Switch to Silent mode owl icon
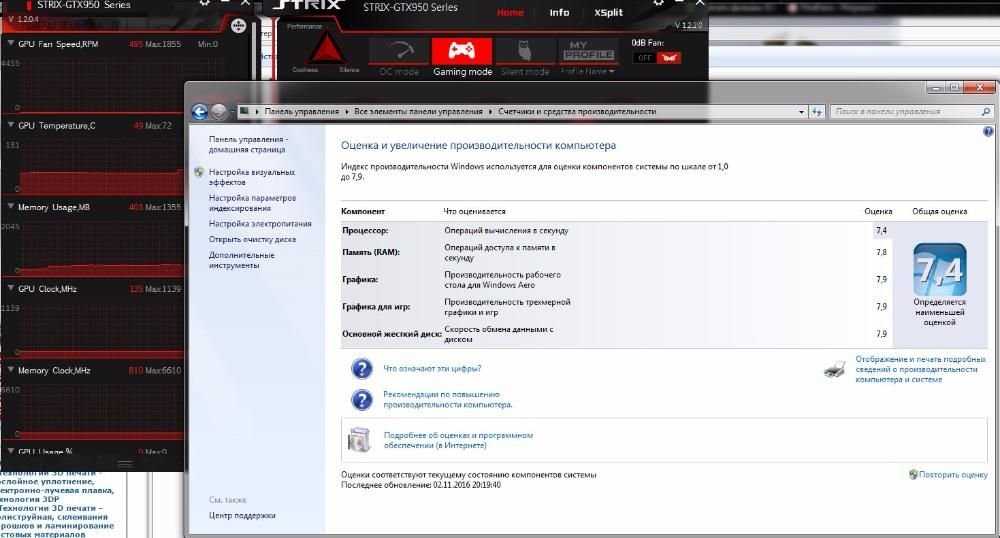 click(524, 52)
